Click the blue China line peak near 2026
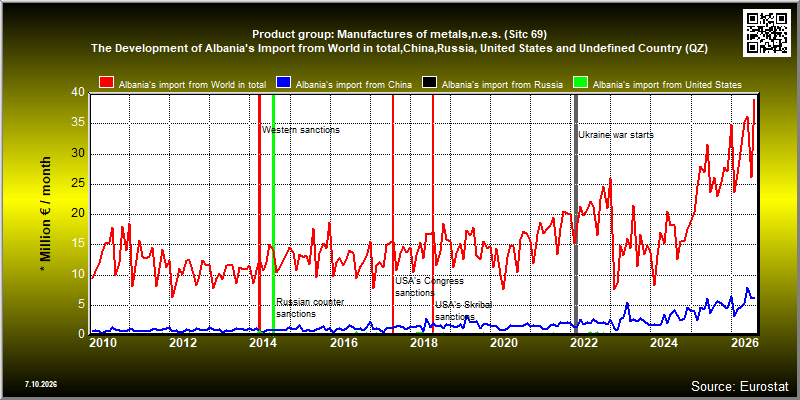The image size is (800, 400). (747, 288)
